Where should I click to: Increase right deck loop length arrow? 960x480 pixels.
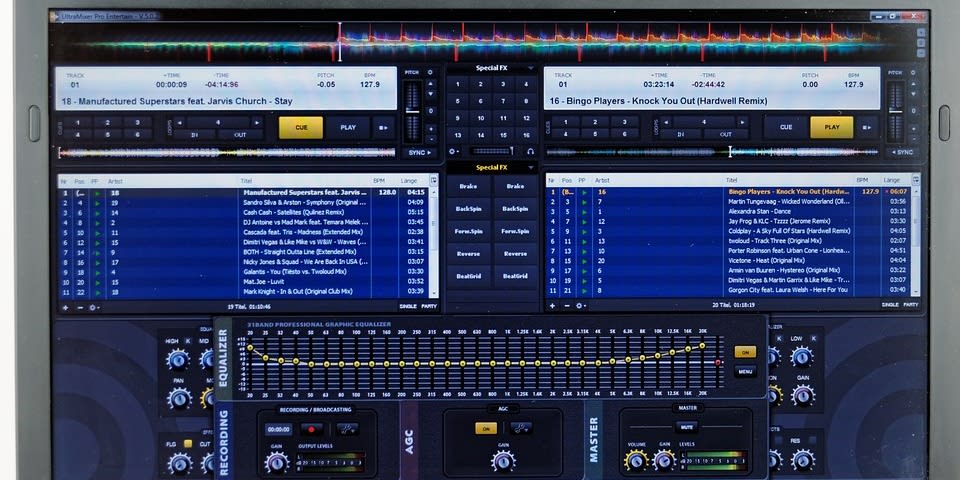(x=743, y=122)
